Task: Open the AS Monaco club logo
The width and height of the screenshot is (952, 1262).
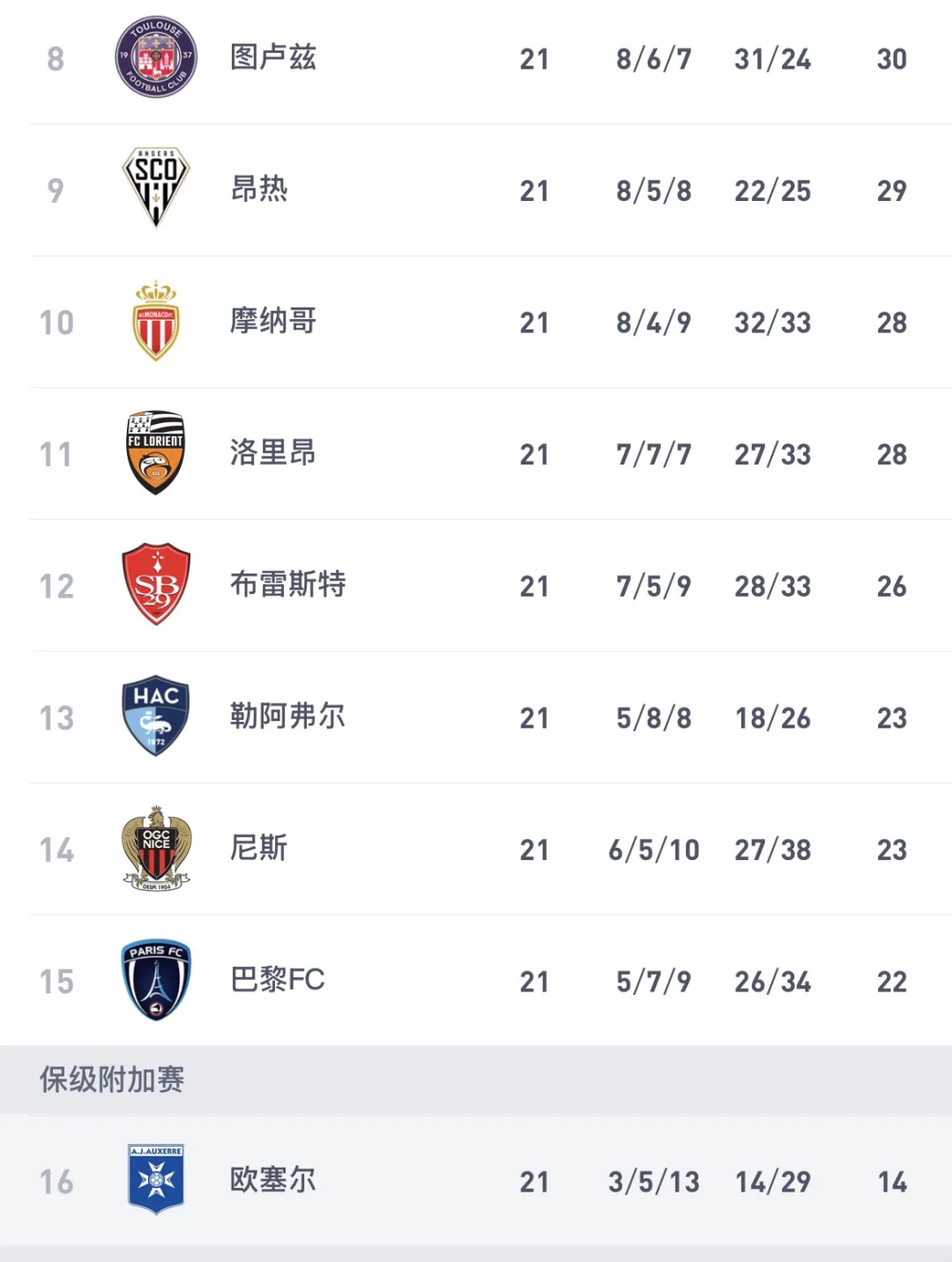Action: (x=156, y=322)
